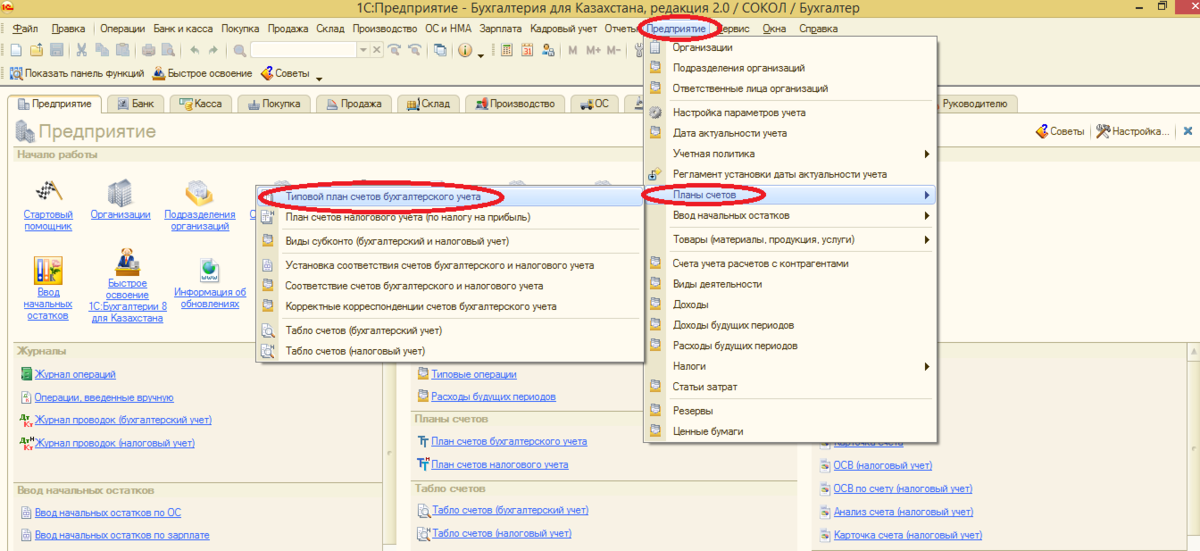Click the Save diskette toolbar icon
This screenshot has width=1200, height=551.
click(x=57, y=50)
